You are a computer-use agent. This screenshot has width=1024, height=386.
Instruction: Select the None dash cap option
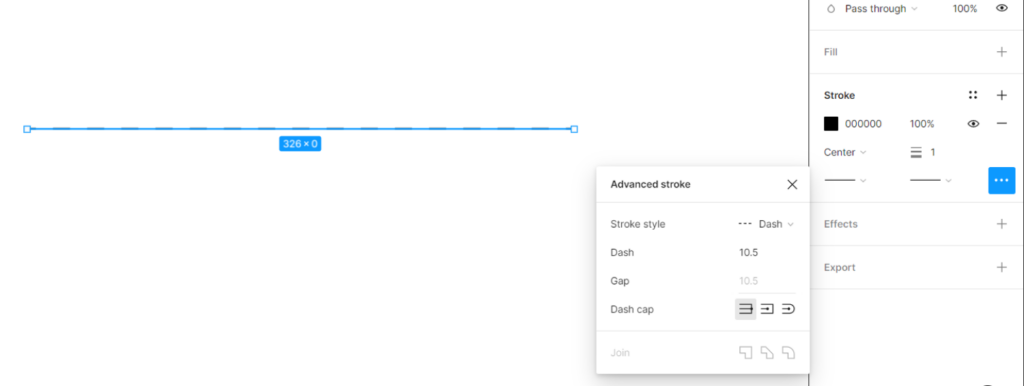coord(746,309)
